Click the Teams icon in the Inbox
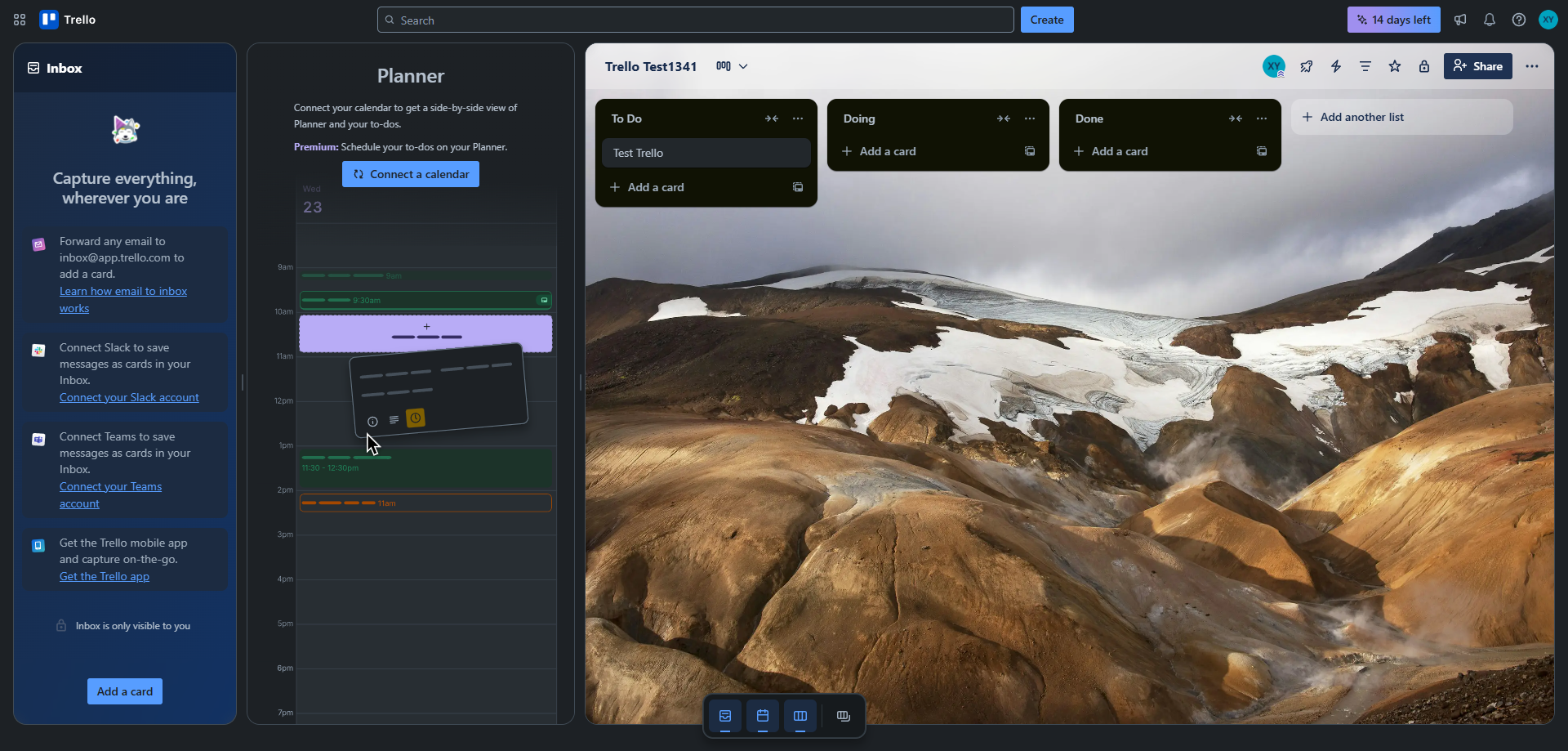Screen dimensions: 1568x751 click(38, 440)
